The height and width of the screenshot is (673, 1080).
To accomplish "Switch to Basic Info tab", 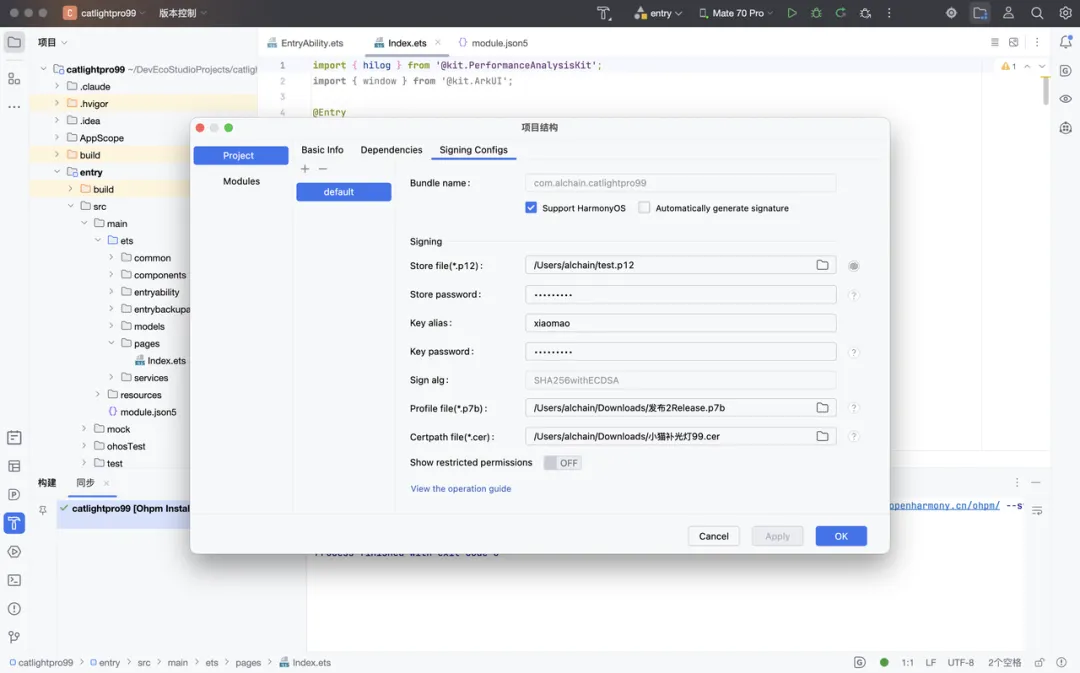I will pyautogui.click(x=322, y=150).
